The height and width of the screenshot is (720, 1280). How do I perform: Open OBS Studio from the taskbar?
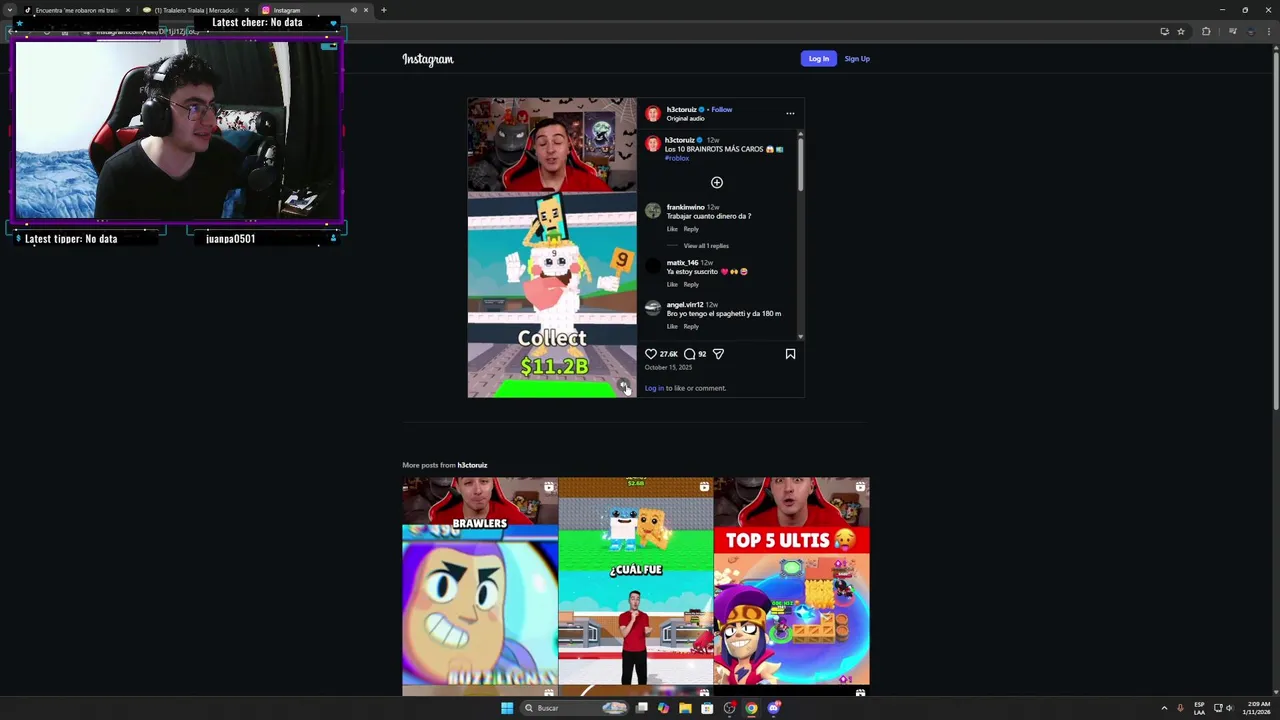tap(729, 708)
